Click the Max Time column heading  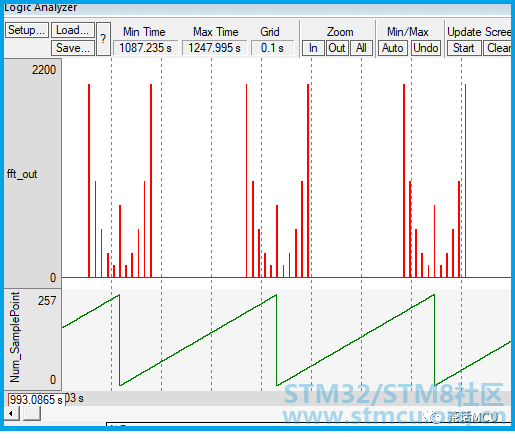pos(216,32)
